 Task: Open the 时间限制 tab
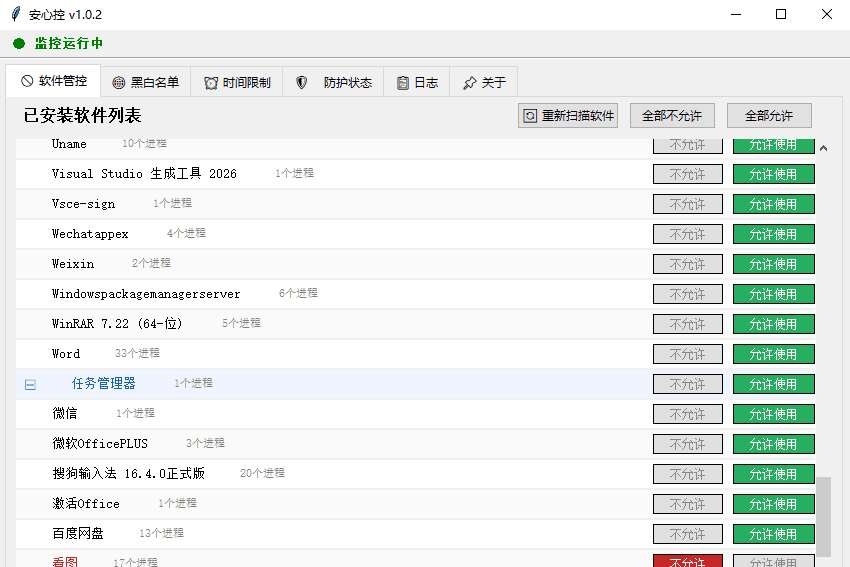point(237,82)
